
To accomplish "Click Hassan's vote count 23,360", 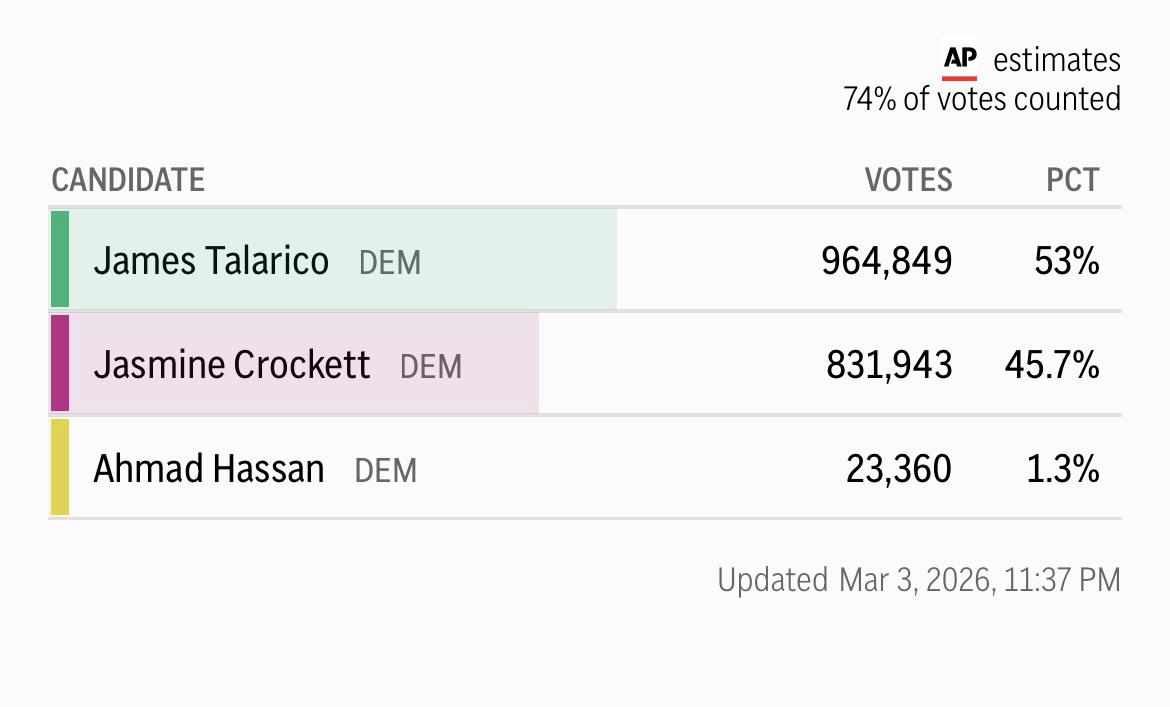I will click(899, 469).
